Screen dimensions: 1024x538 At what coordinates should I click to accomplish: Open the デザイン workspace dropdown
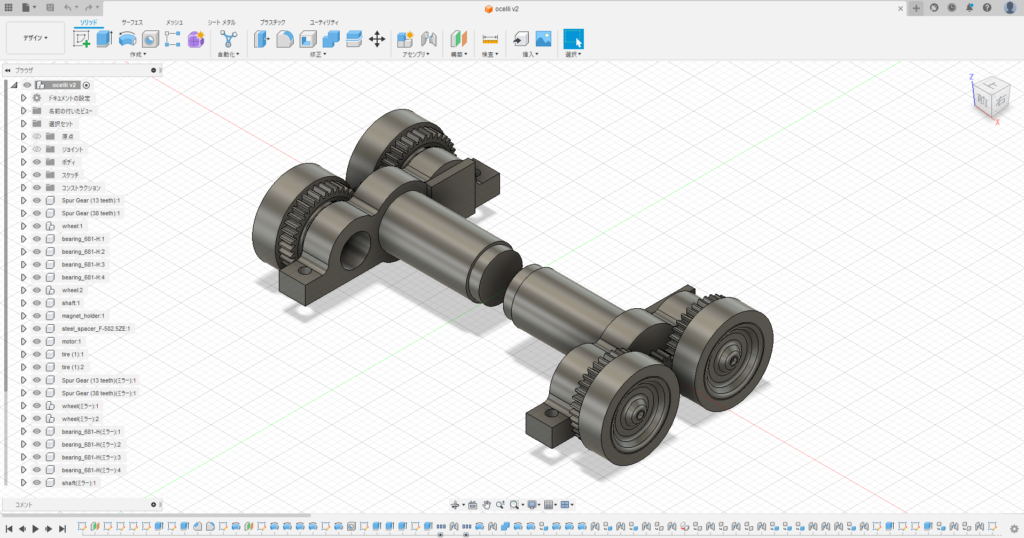click(36, 38)
